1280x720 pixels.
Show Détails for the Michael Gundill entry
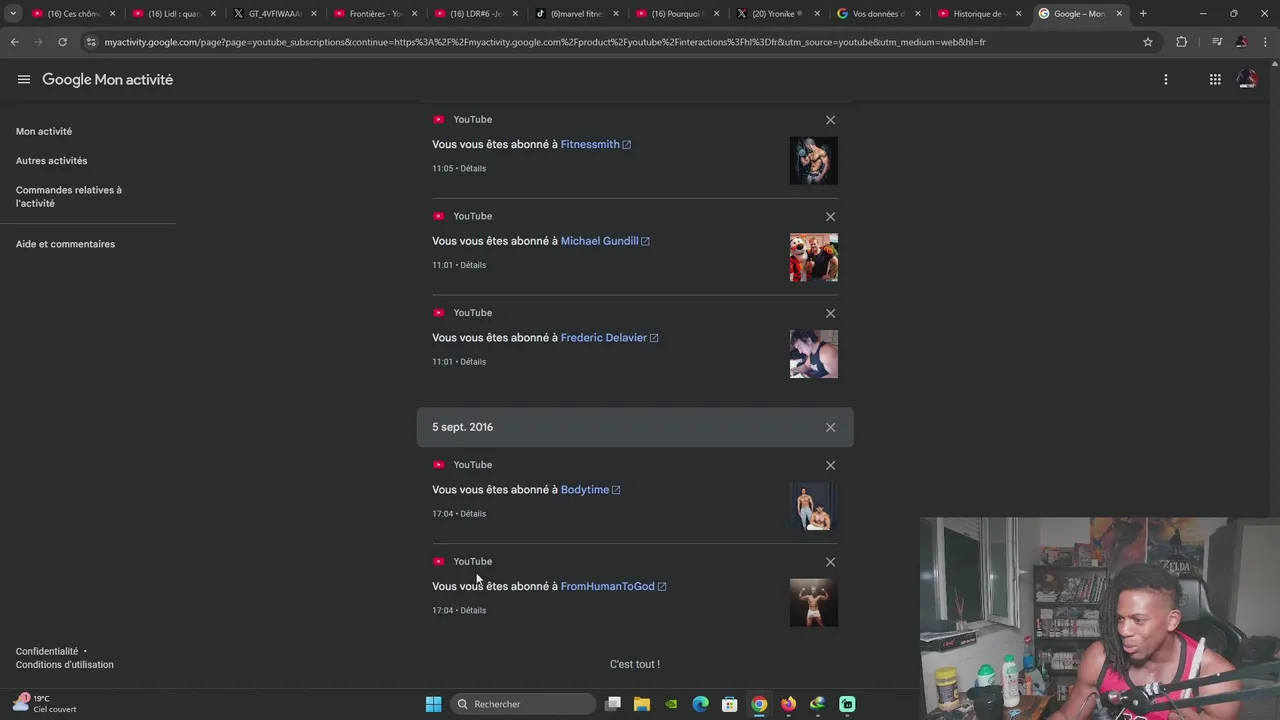(473, 265)
